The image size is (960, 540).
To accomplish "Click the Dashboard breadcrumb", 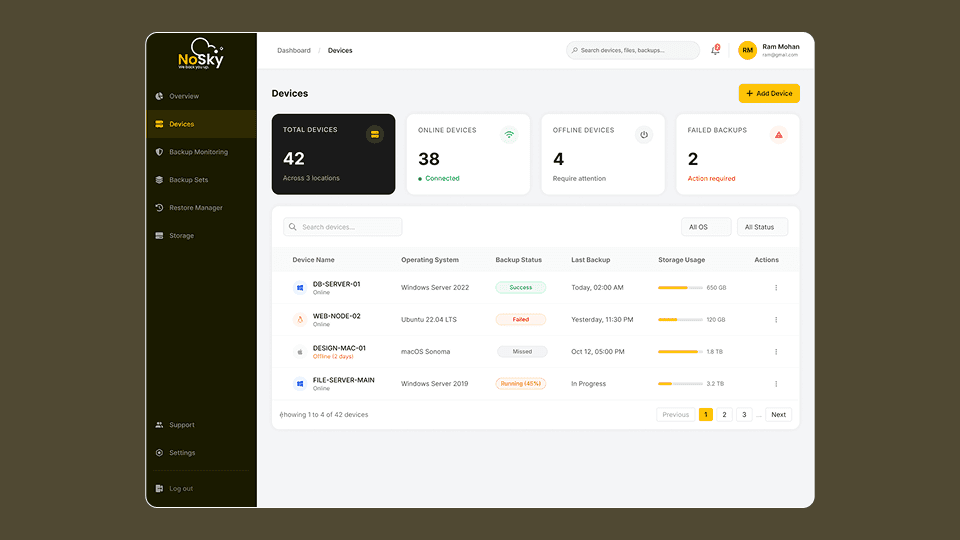I will pyautogui.click(x=294, y=51).
